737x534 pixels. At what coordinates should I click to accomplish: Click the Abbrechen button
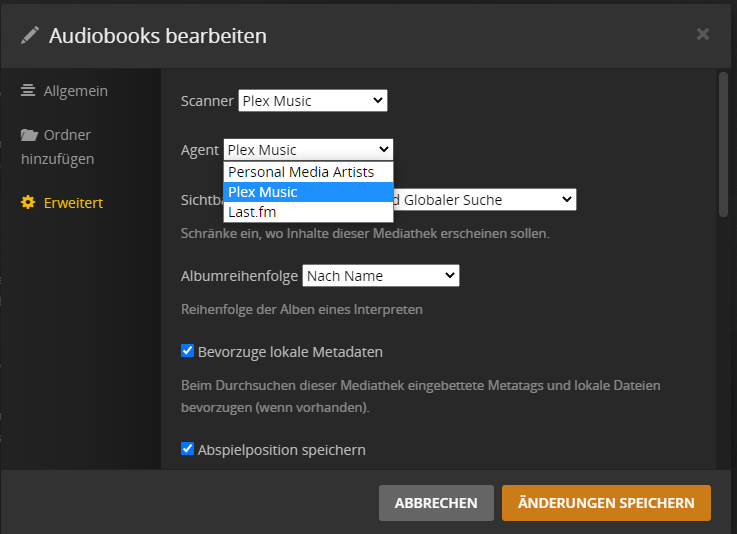coord(436,503)
